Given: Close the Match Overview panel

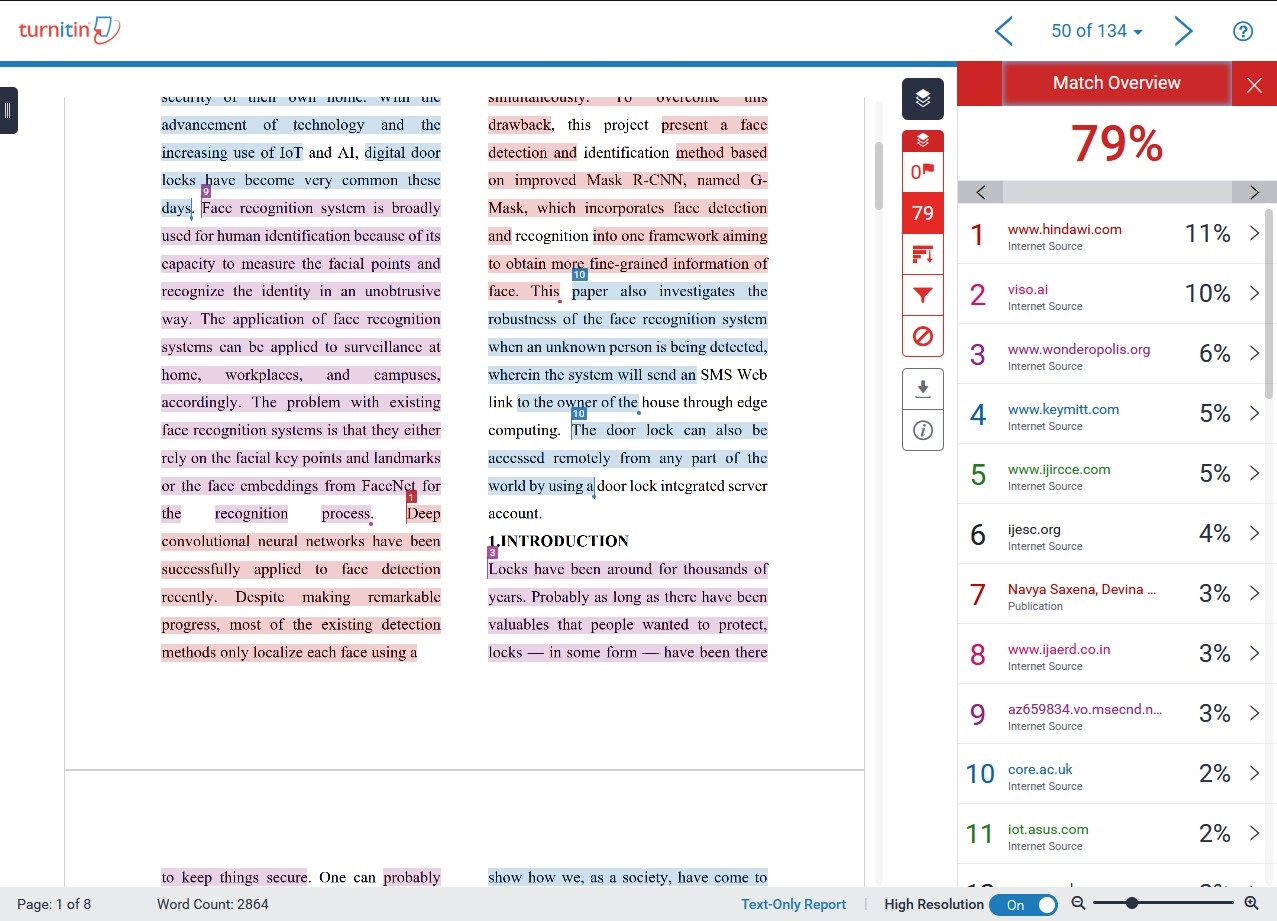Looking at the screenshot, I should pyautogui.click(x=1254, y=85).
